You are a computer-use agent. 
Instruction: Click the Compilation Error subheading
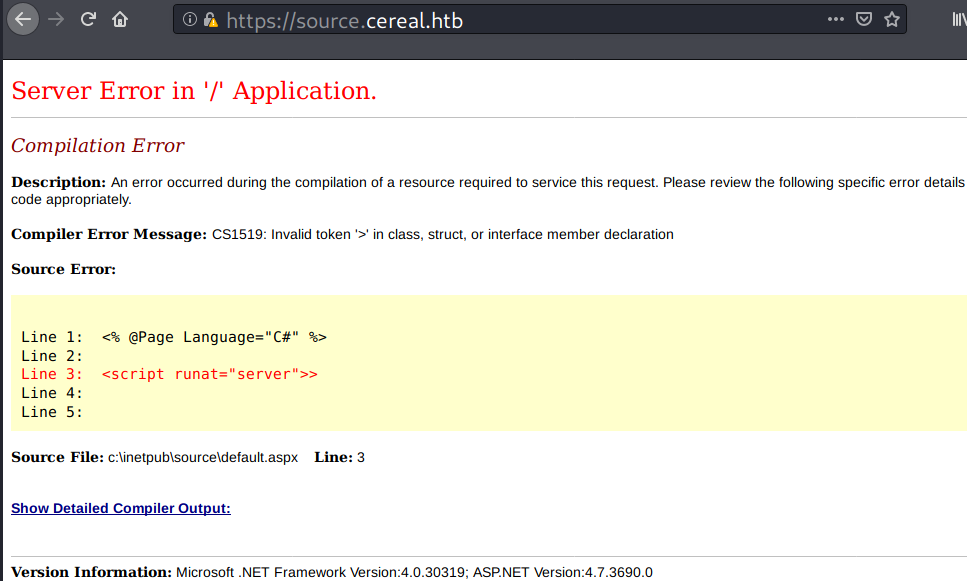tap(98, 146)
